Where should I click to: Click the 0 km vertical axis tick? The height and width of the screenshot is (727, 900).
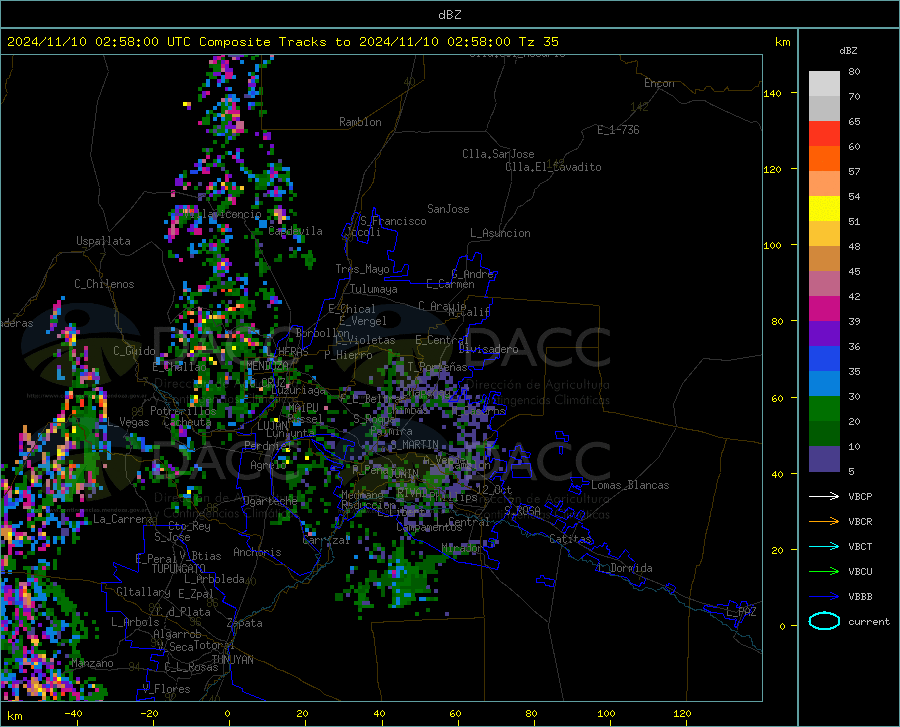[782, 626]
